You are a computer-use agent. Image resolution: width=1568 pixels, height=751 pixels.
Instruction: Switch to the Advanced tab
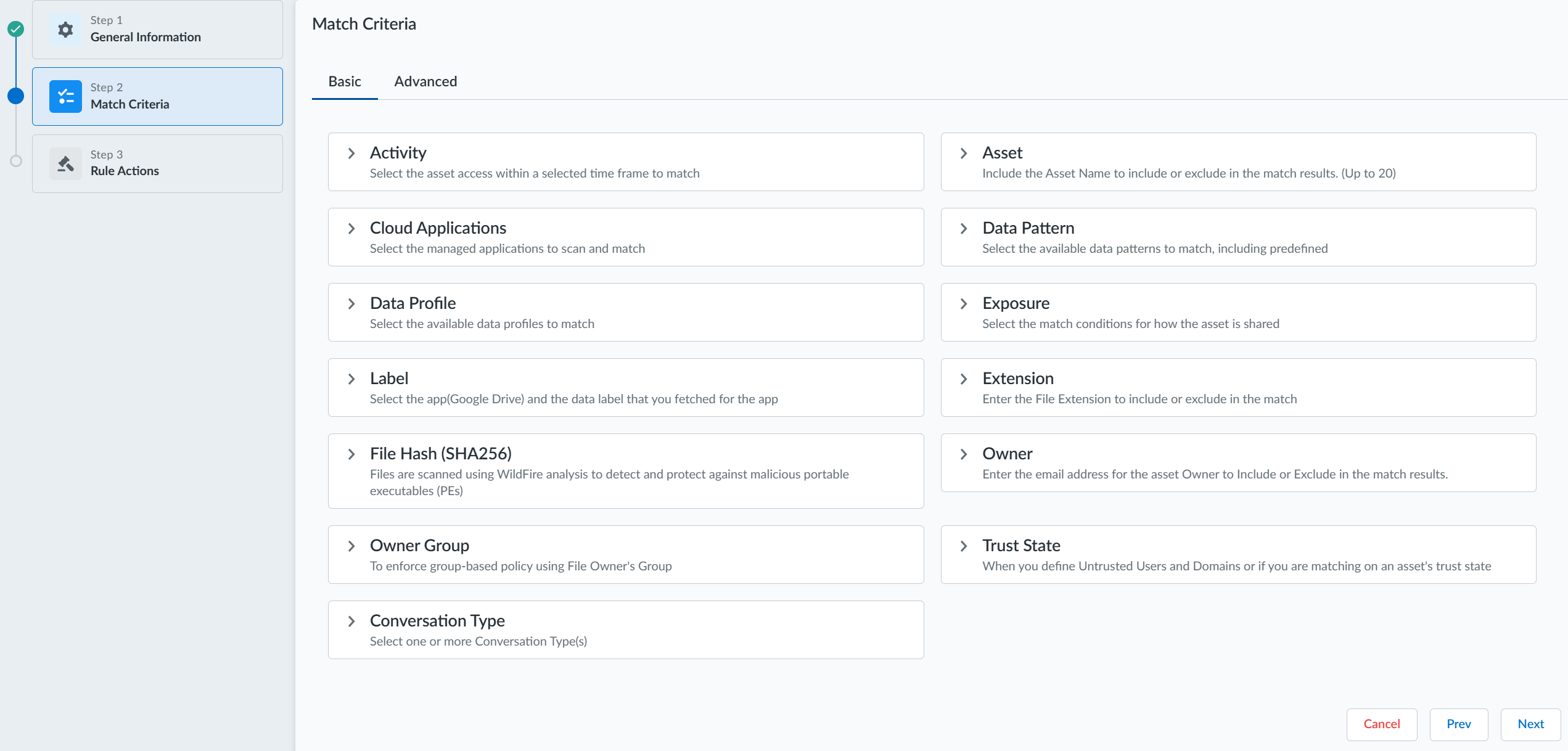click(425, 81)
